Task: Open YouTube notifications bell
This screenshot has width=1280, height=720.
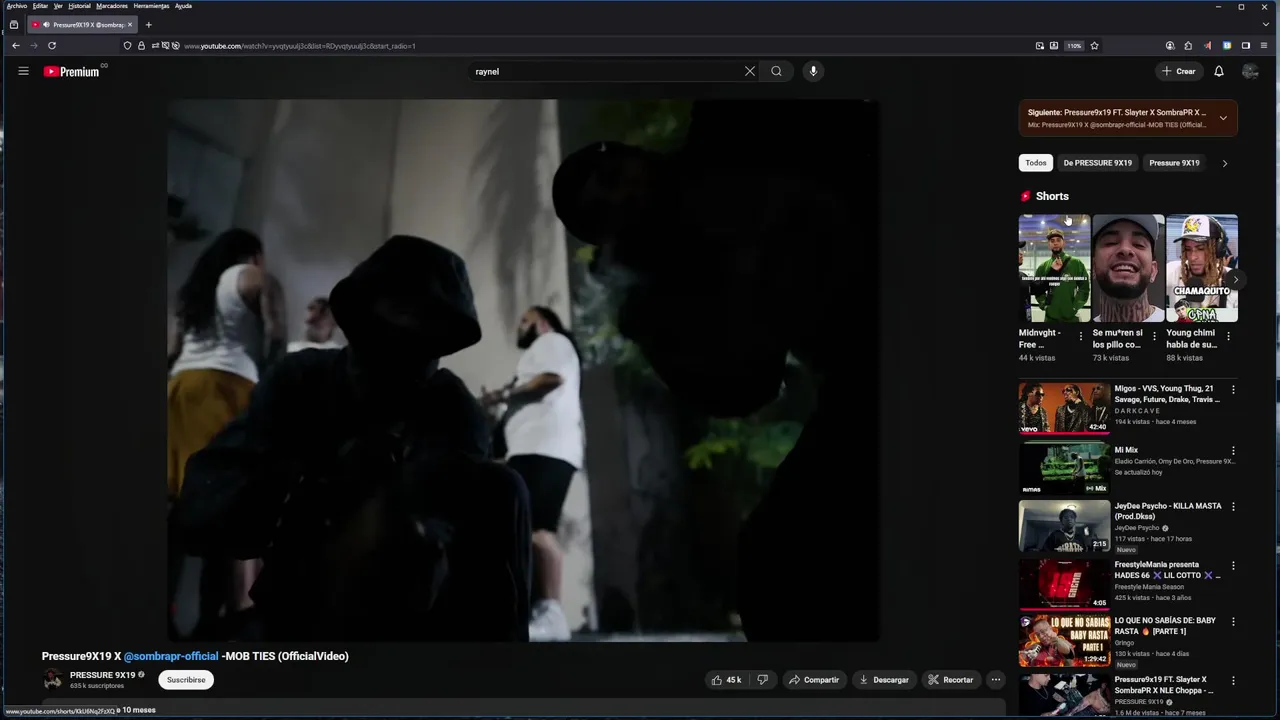Action: [1218, 71]
